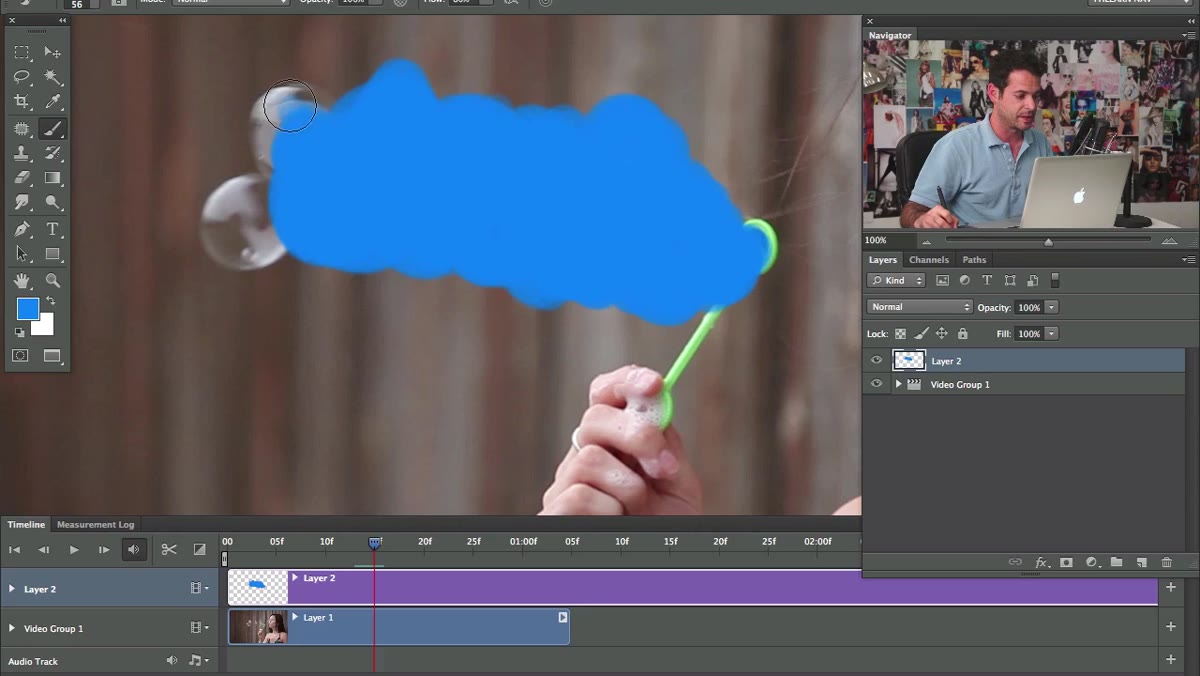
Task: Select the Hand tool
Action: (22, 281)
